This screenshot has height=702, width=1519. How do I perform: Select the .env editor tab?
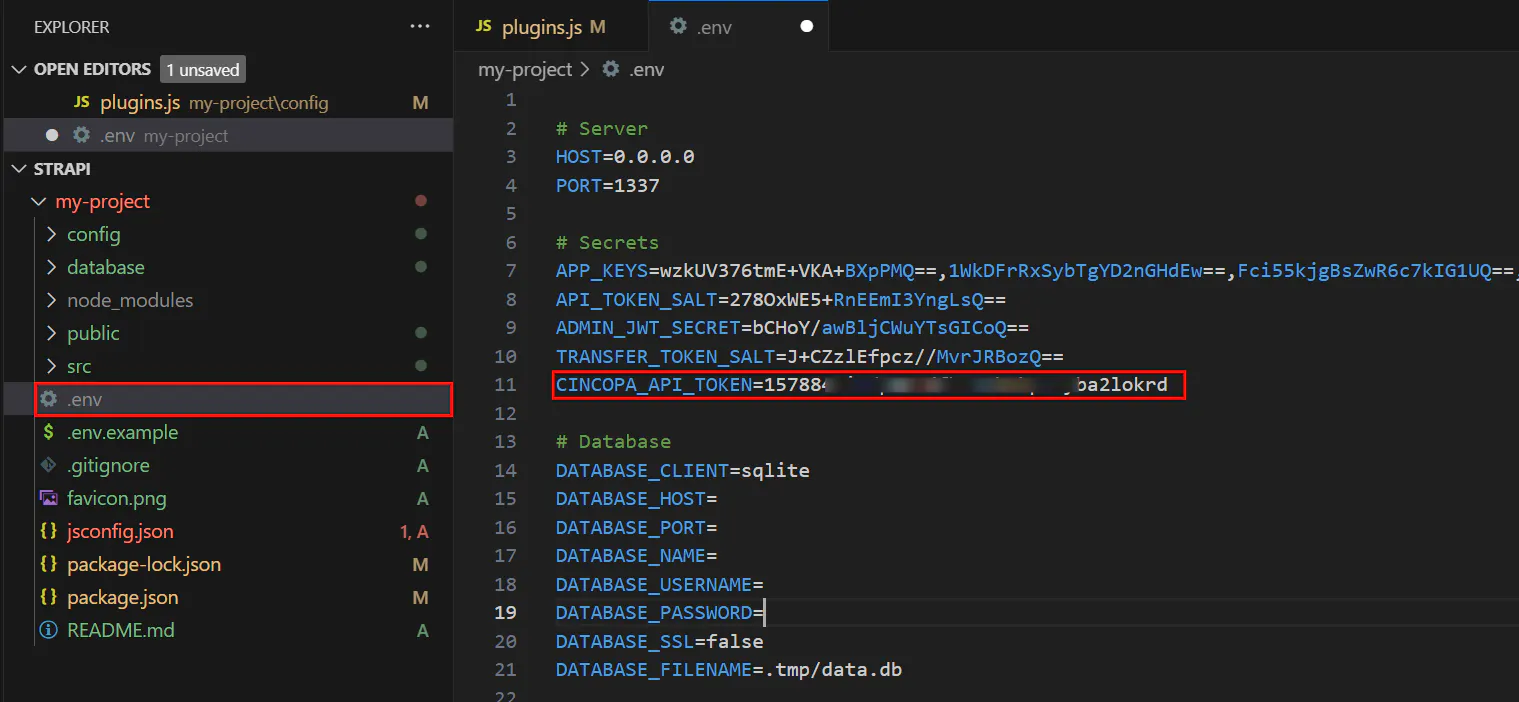[739, 27]
